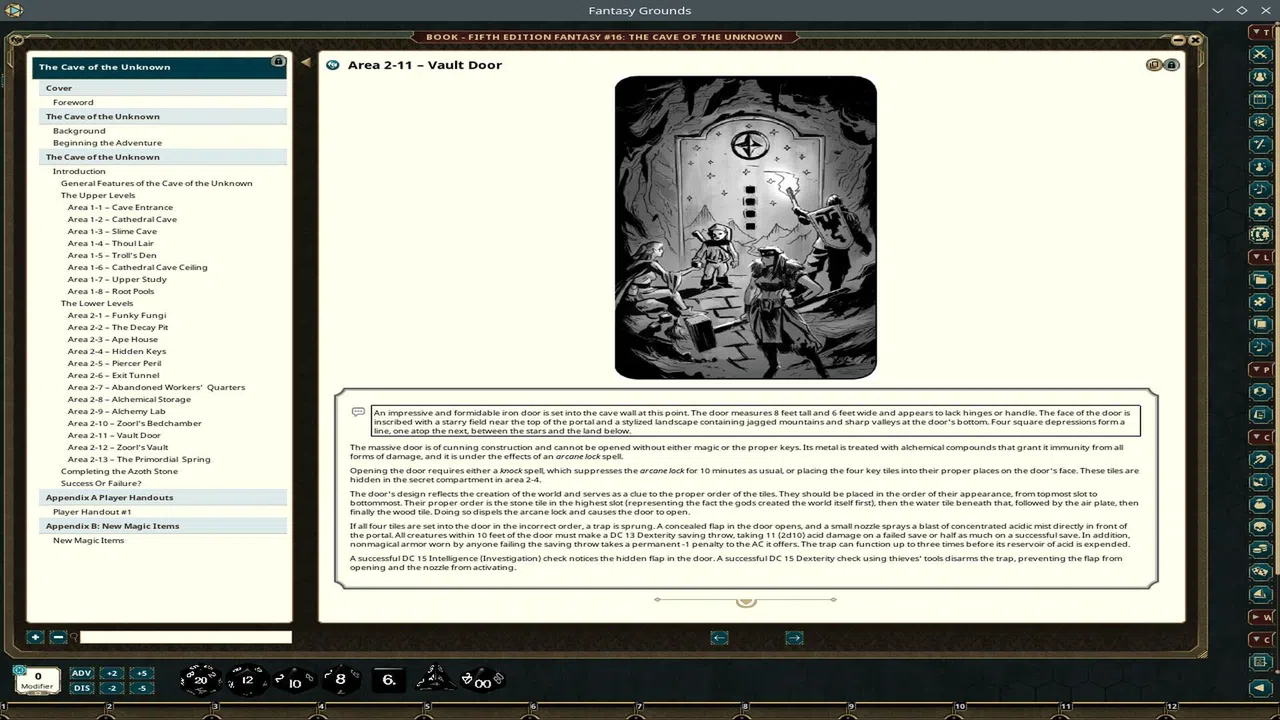Click the index search input field
This screenshot has height=720, width=1280.
point(185,637)
